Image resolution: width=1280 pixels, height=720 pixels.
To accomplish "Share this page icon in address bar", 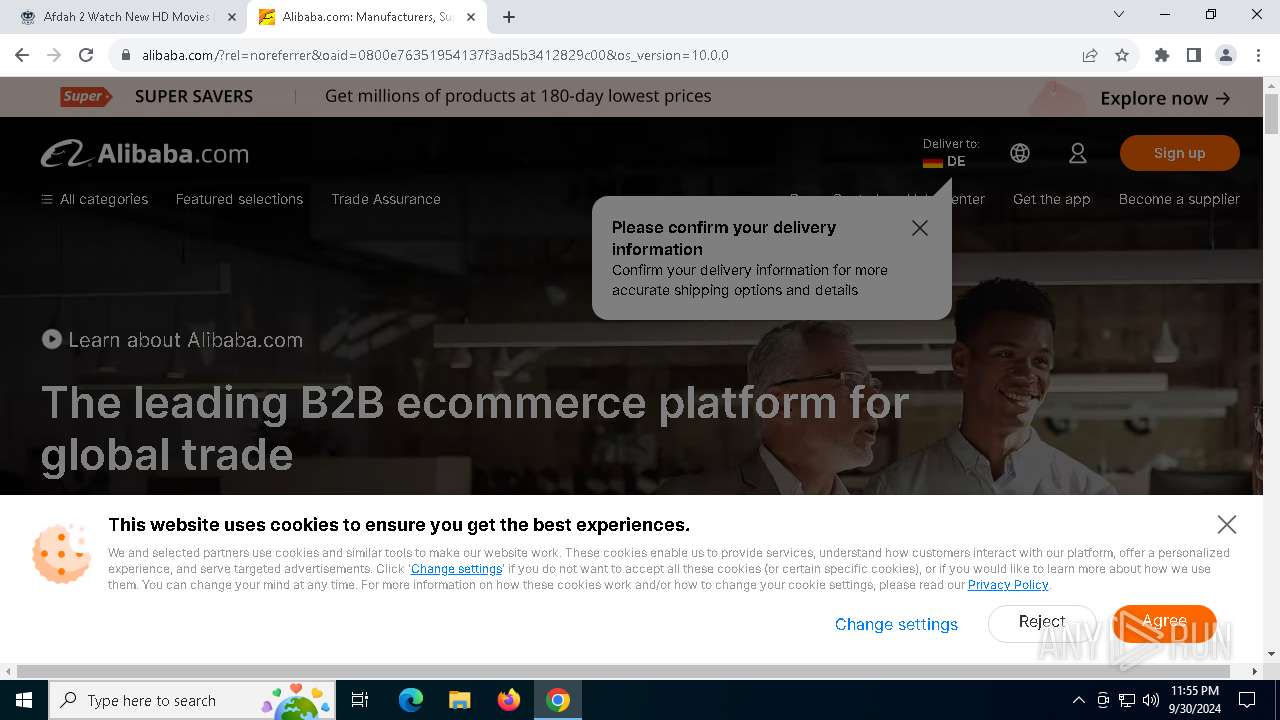I will click(x=1090, y=55).
